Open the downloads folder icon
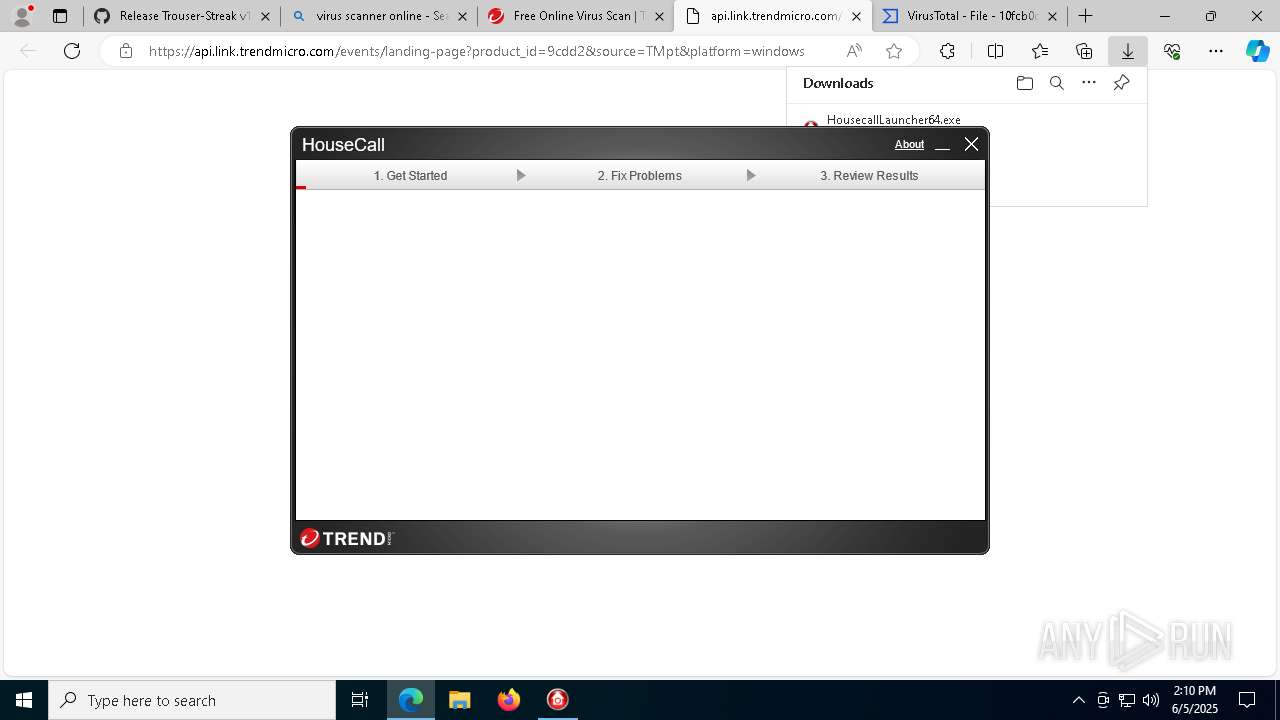Image resolution: width=1280 pixels, height=720 pixels. pos(1024,83)
